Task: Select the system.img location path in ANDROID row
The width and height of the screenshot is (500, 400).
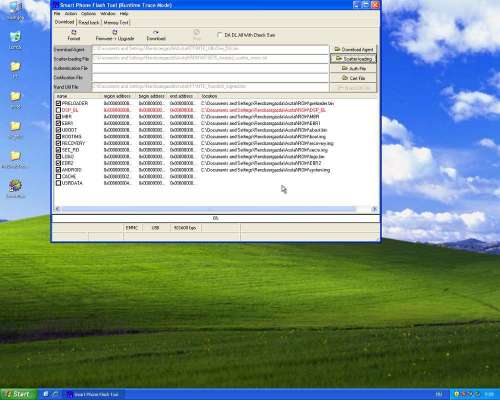Action: click(266, 170)
